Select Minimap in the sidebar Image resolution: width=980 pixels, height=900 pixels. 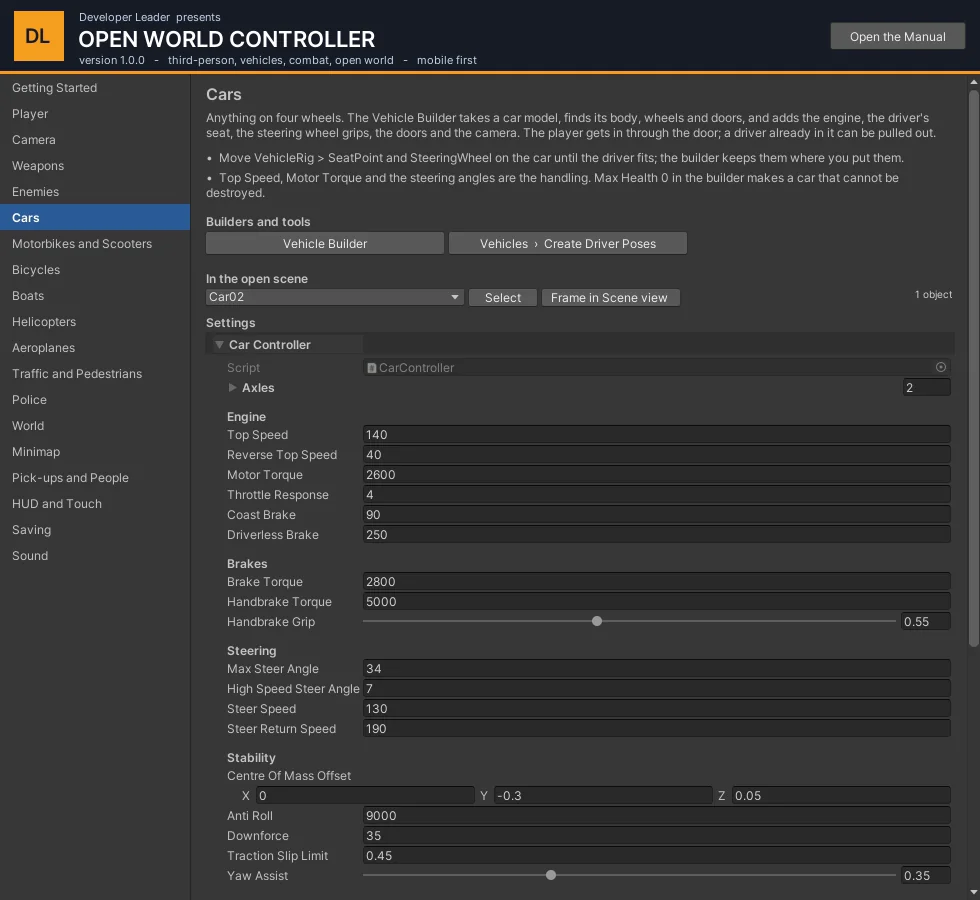pyautogui.click(x=95, y=452)
